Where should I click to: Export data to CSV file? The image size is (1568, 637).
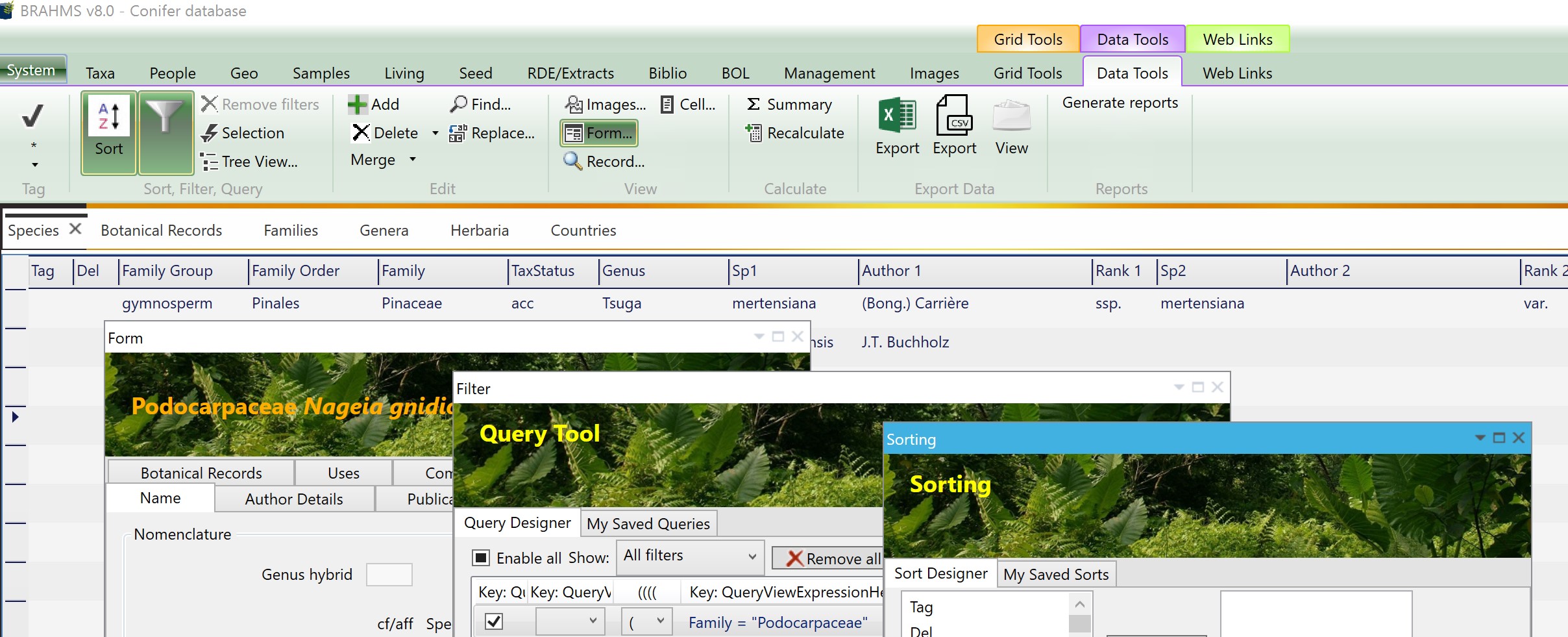[x=954, y=127]
